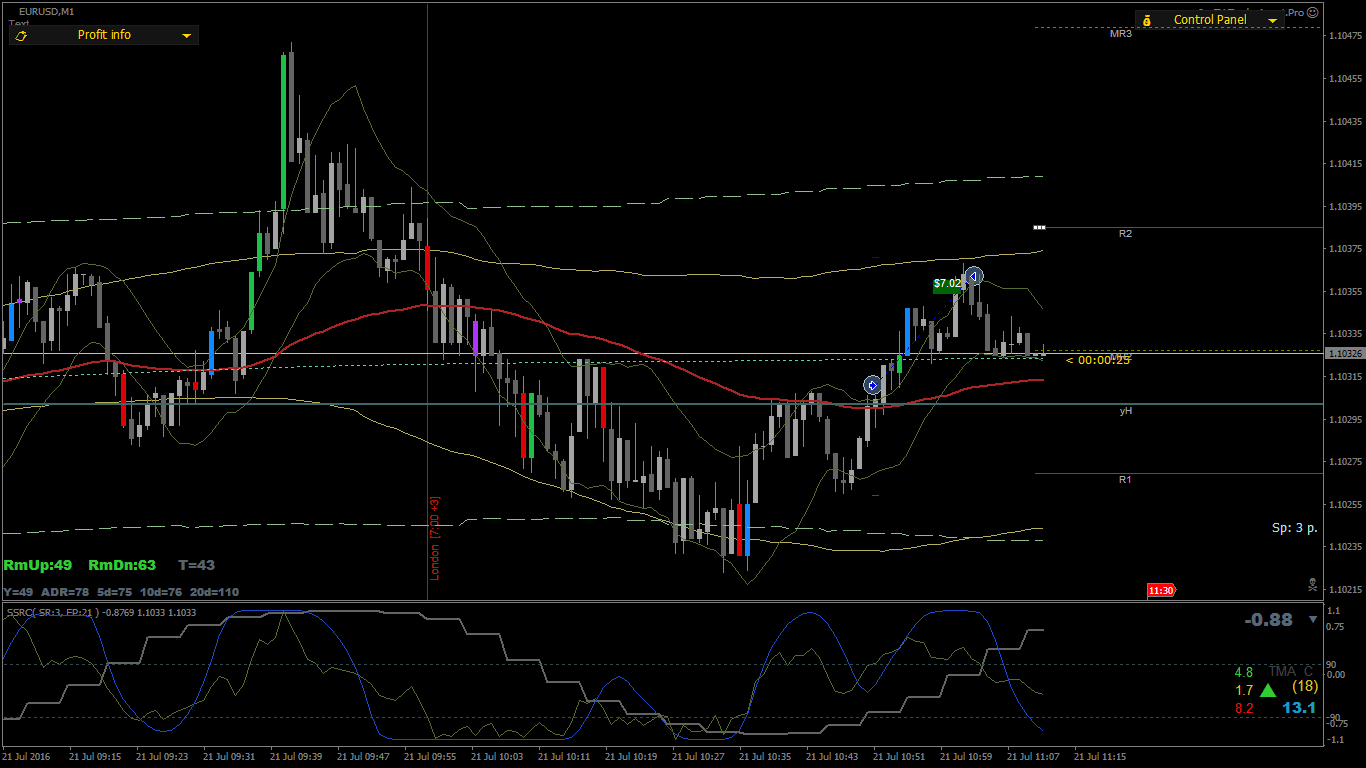Viewport: 1366px width, 768px height.
Task: Click the current price tag 1.10326
Action: (x=1345, y=354)
